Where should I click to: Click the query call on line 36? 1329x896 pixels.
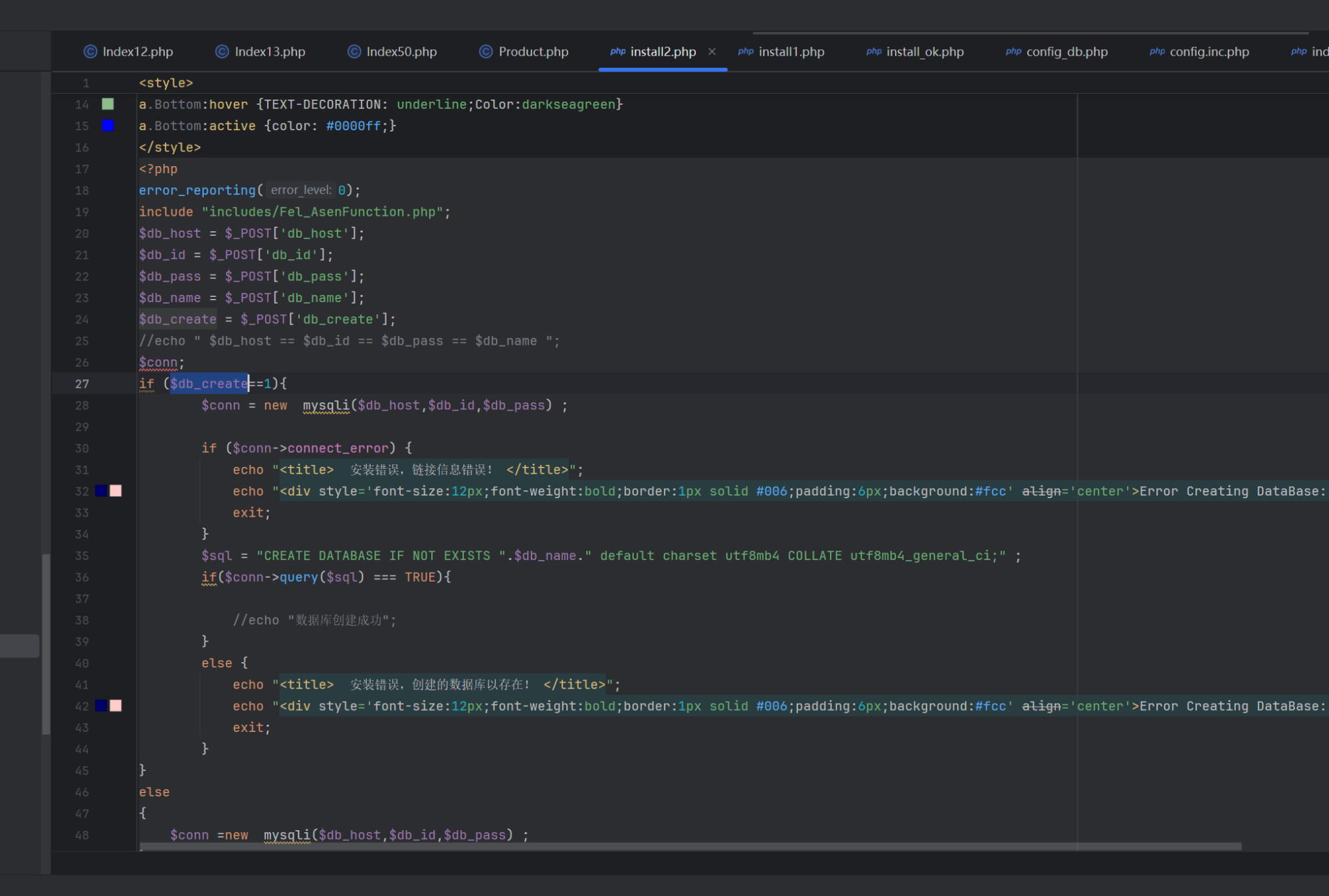tap(298, 577)
